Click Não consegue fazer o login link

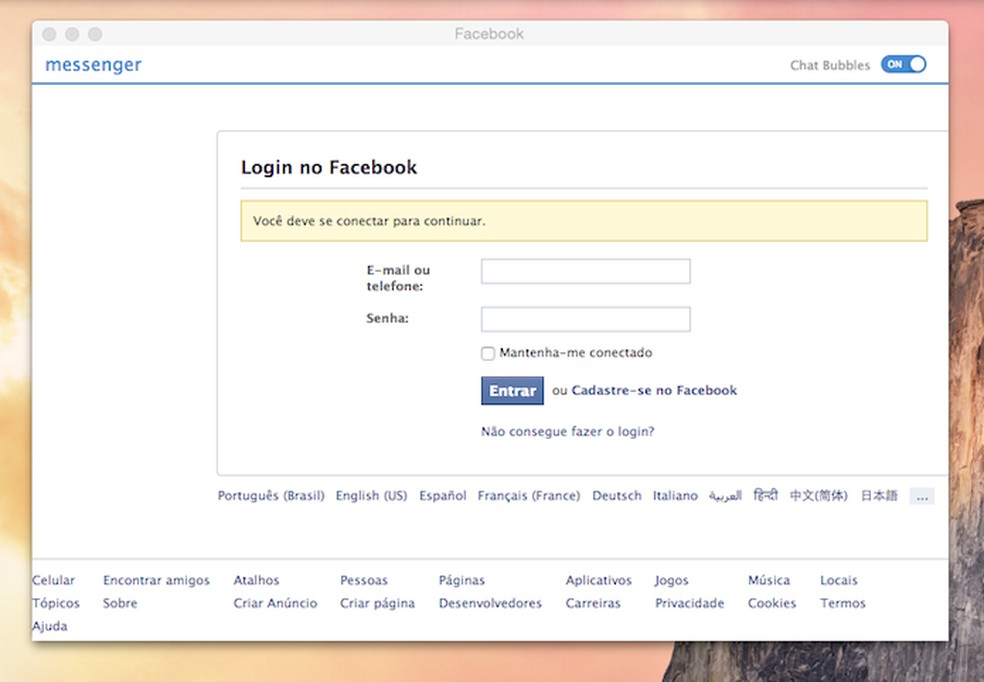(x=567, y=430)
